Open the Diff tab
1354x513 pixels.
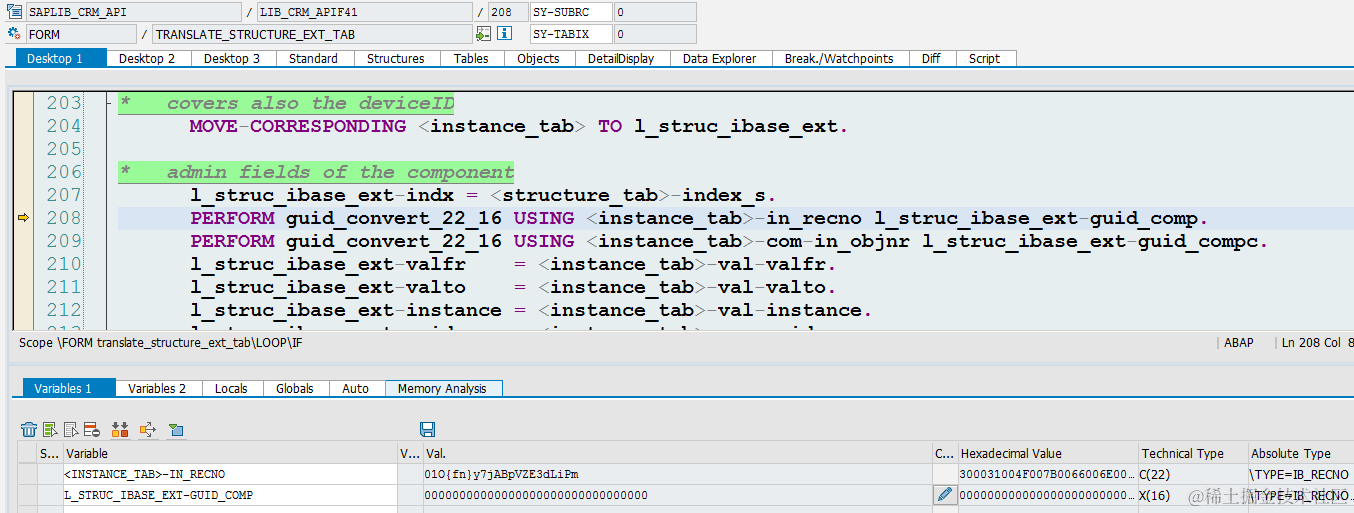pos(931,58)
